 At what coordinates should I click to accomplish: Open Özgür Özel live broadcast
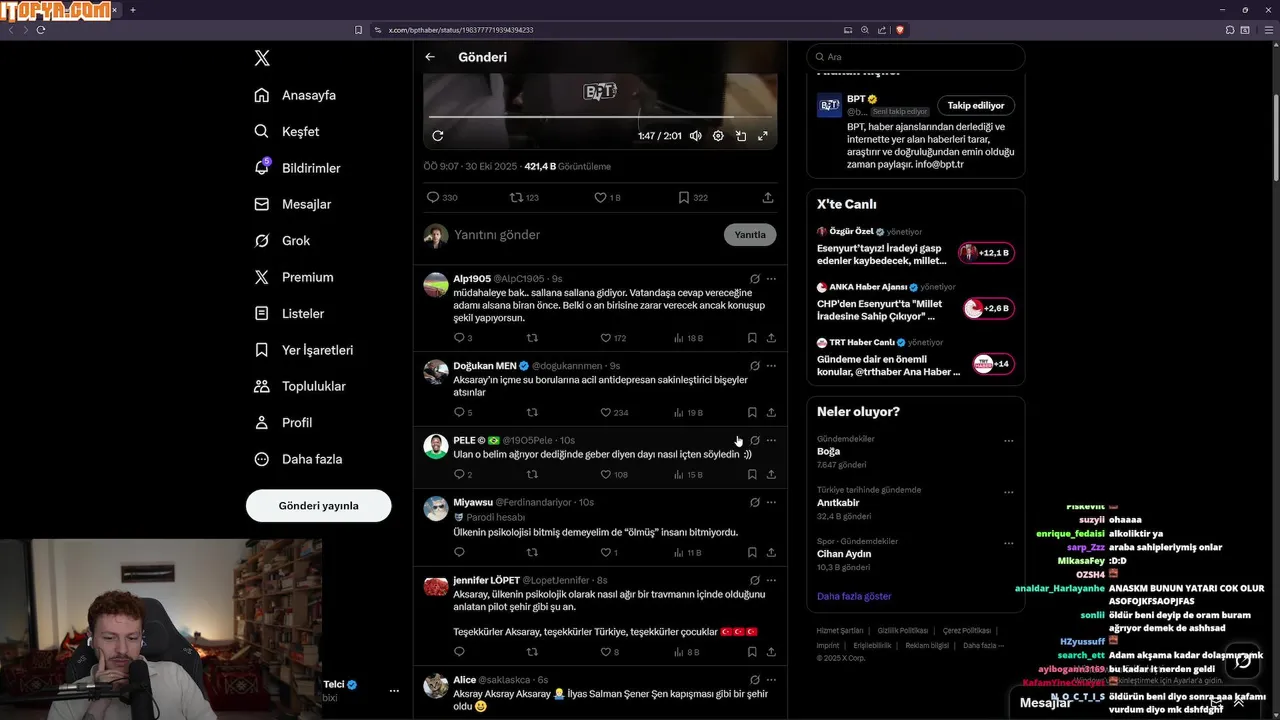(x=916, y=246)
